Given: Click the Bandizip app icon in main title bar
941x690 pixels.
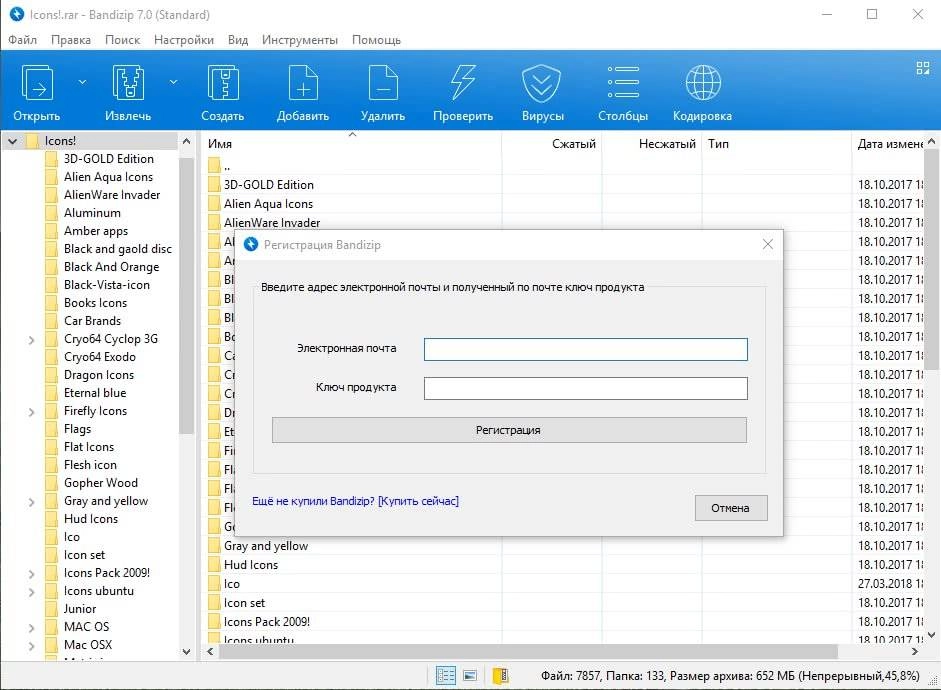Looking at the screenshot, I should tap(17, 14).
